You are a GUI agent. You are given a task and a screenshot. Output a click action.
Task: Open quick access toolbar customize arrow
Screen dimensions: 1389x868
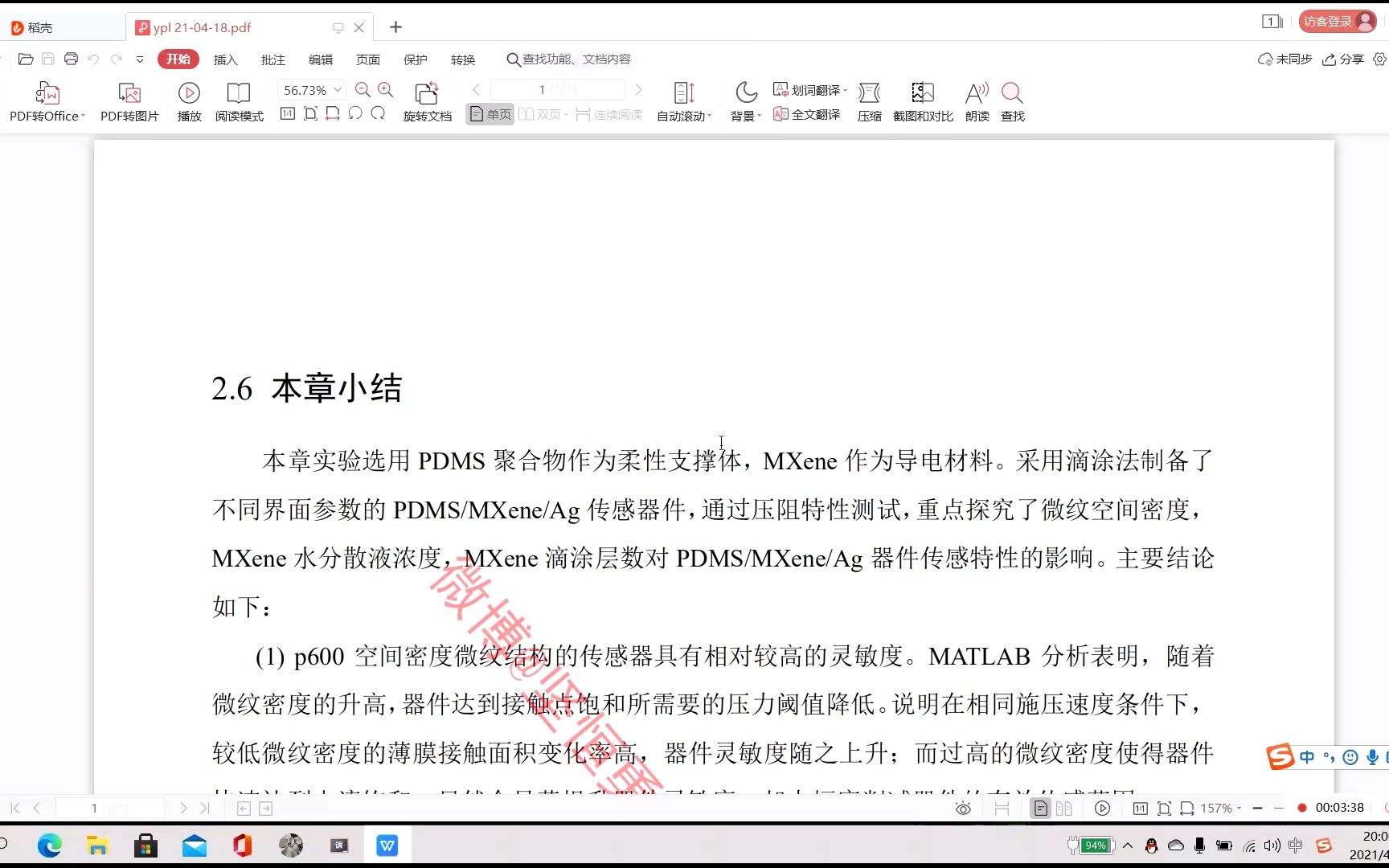140,59
